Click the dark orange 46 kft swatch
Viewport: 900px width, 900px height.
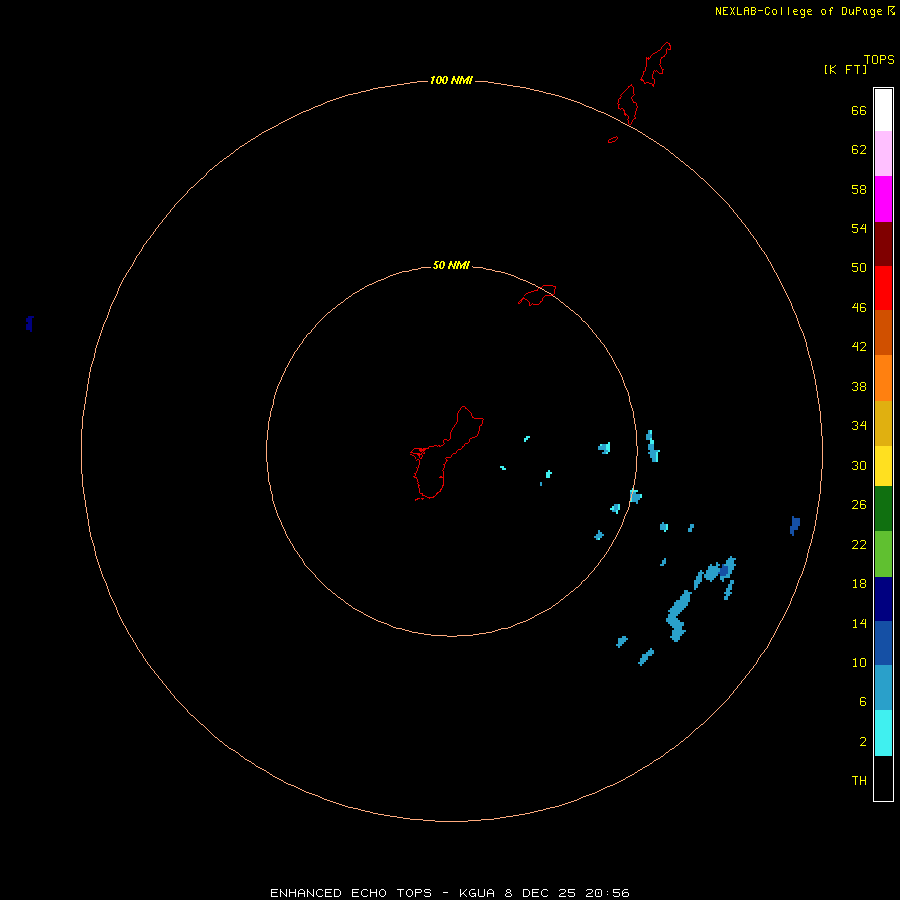click(x=883, y=332)
